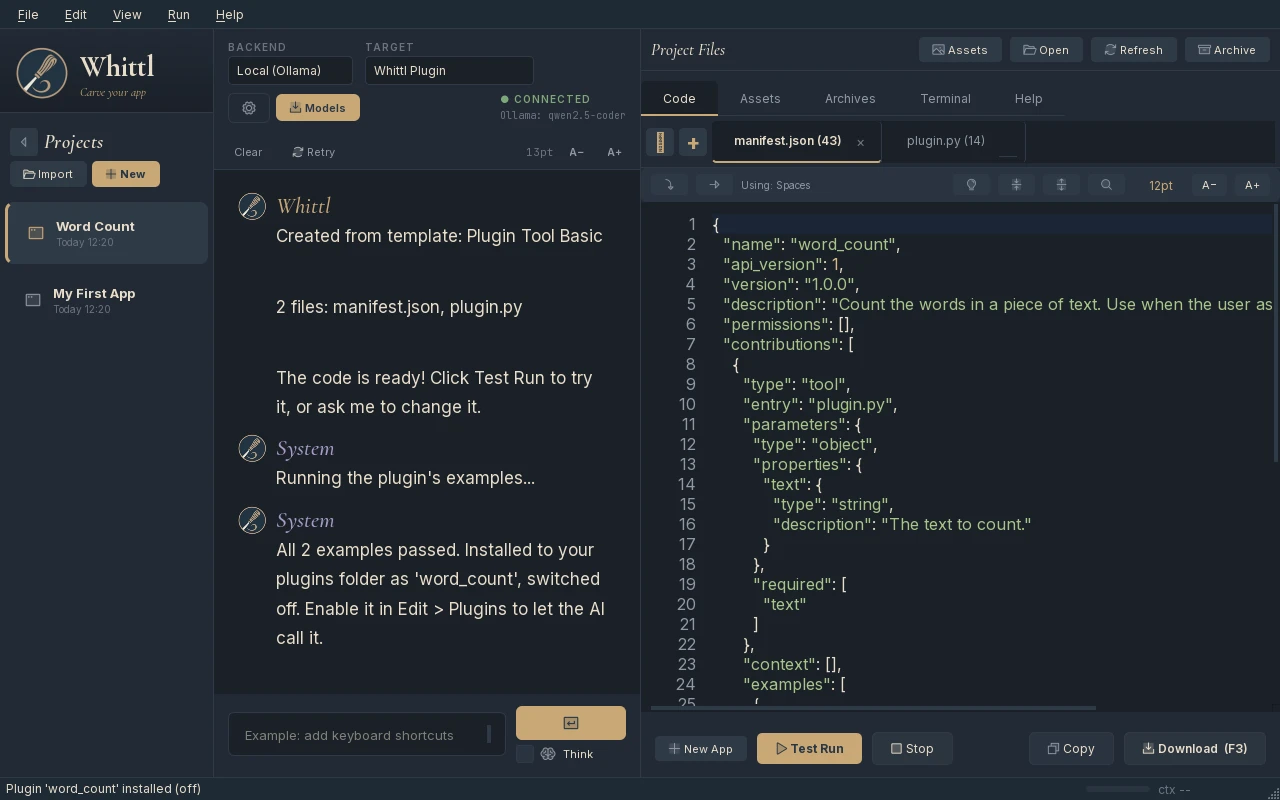Open the backend settings gear
The width and height of the screenshot is (1280, 800).
click(x=249, y=108)
